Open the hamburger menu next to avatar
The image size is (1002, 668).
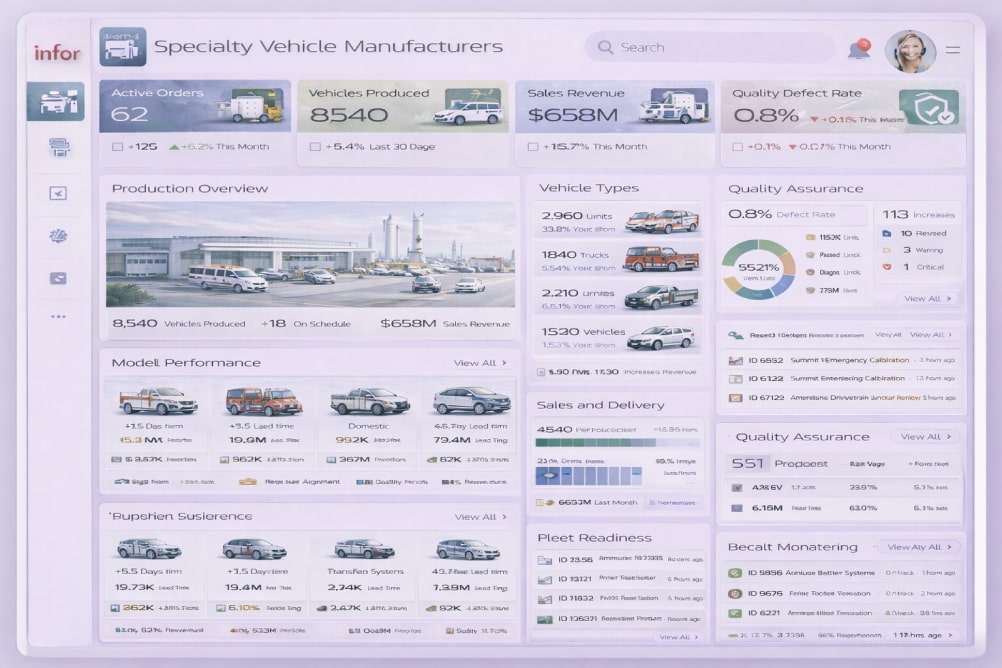pos(953,49)
